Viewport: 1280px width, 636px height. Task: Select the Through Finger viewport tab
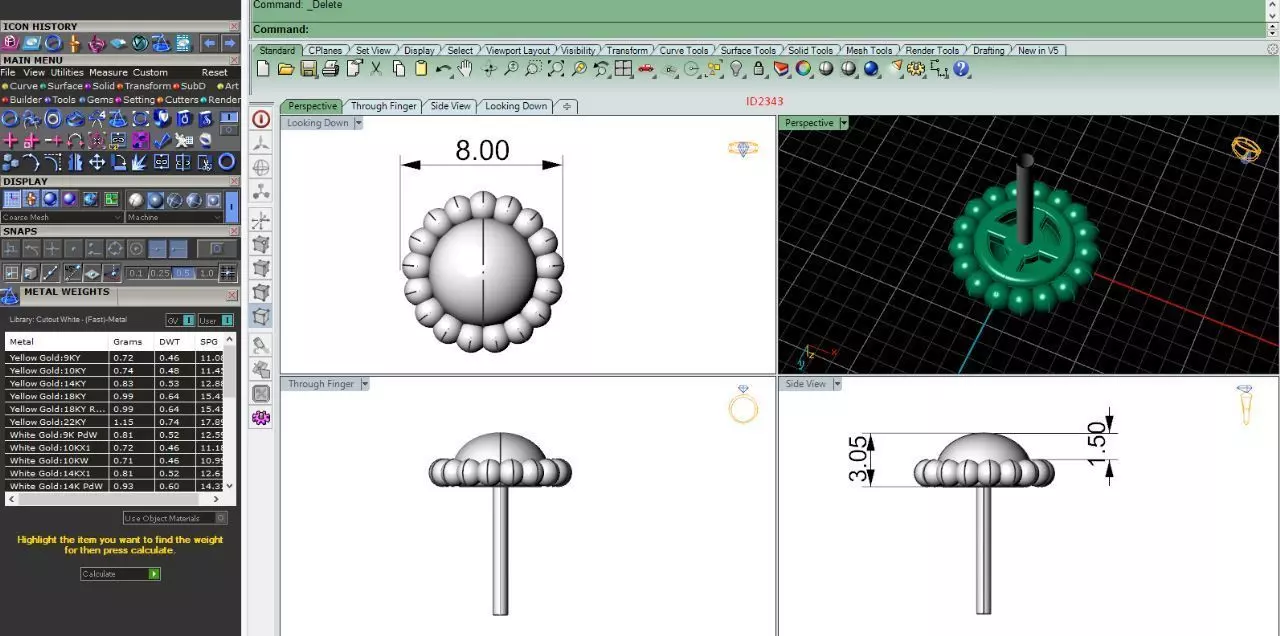(383, 106)
